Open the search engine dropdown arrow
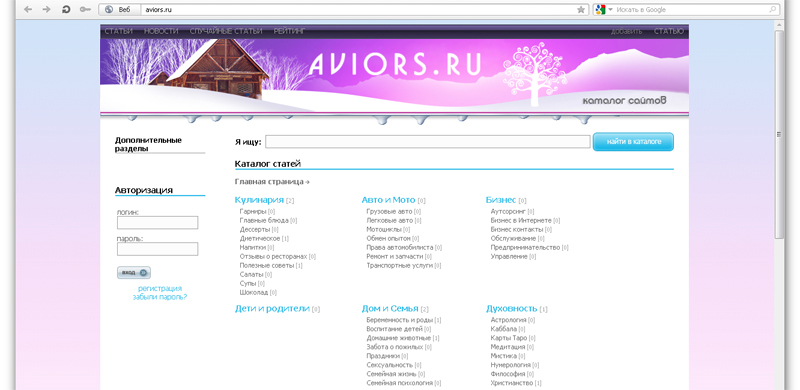 click(x=610, y=9)
